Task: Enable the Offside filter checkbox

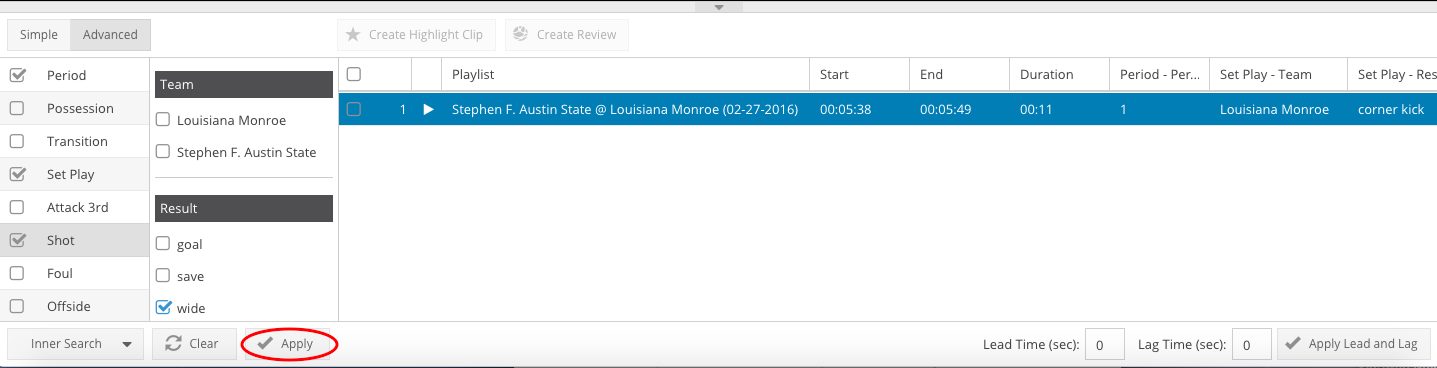Action: pos(17,306)
